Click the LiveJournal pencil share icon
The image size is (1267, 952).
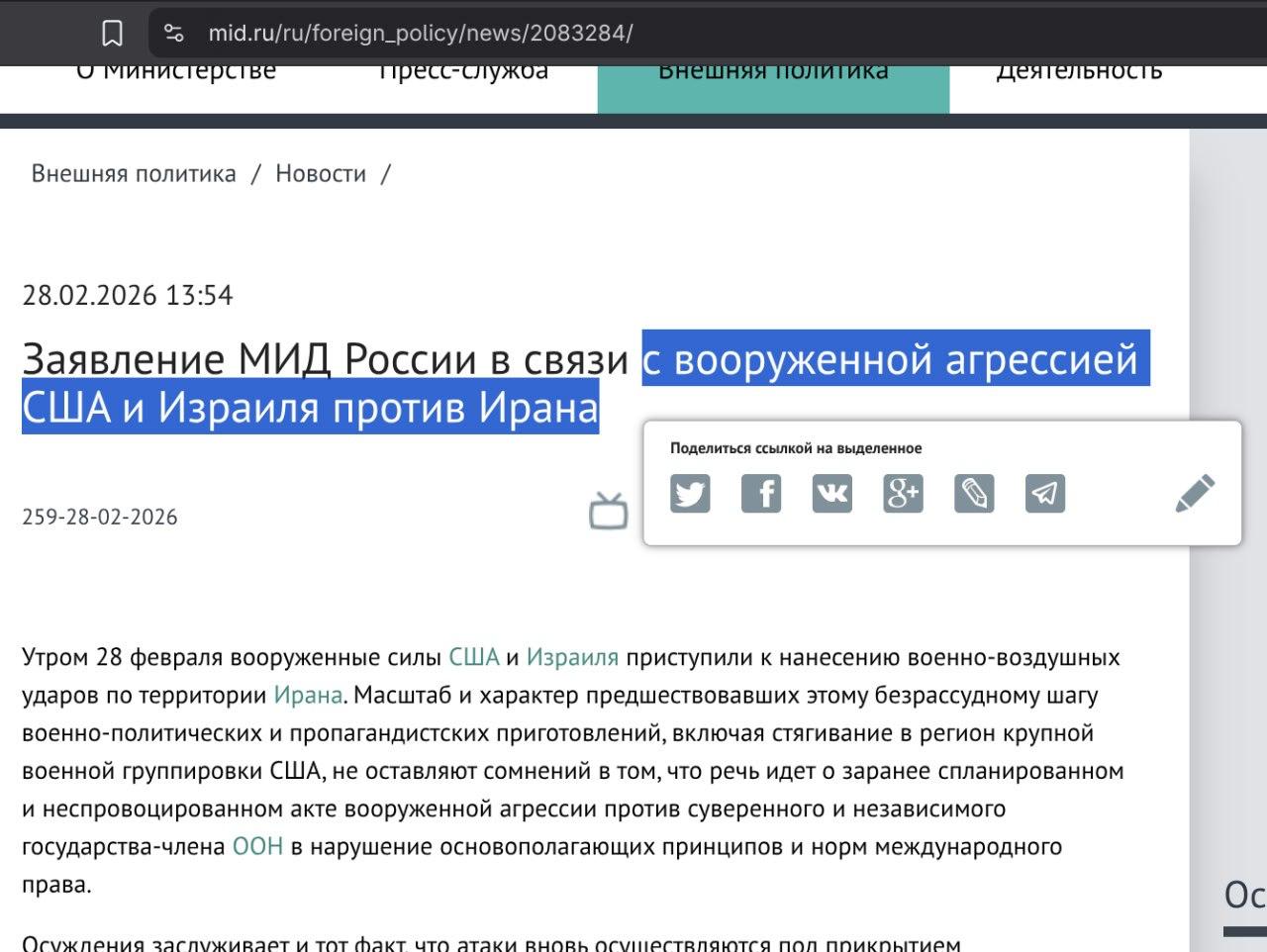click(x=974, y=493)
